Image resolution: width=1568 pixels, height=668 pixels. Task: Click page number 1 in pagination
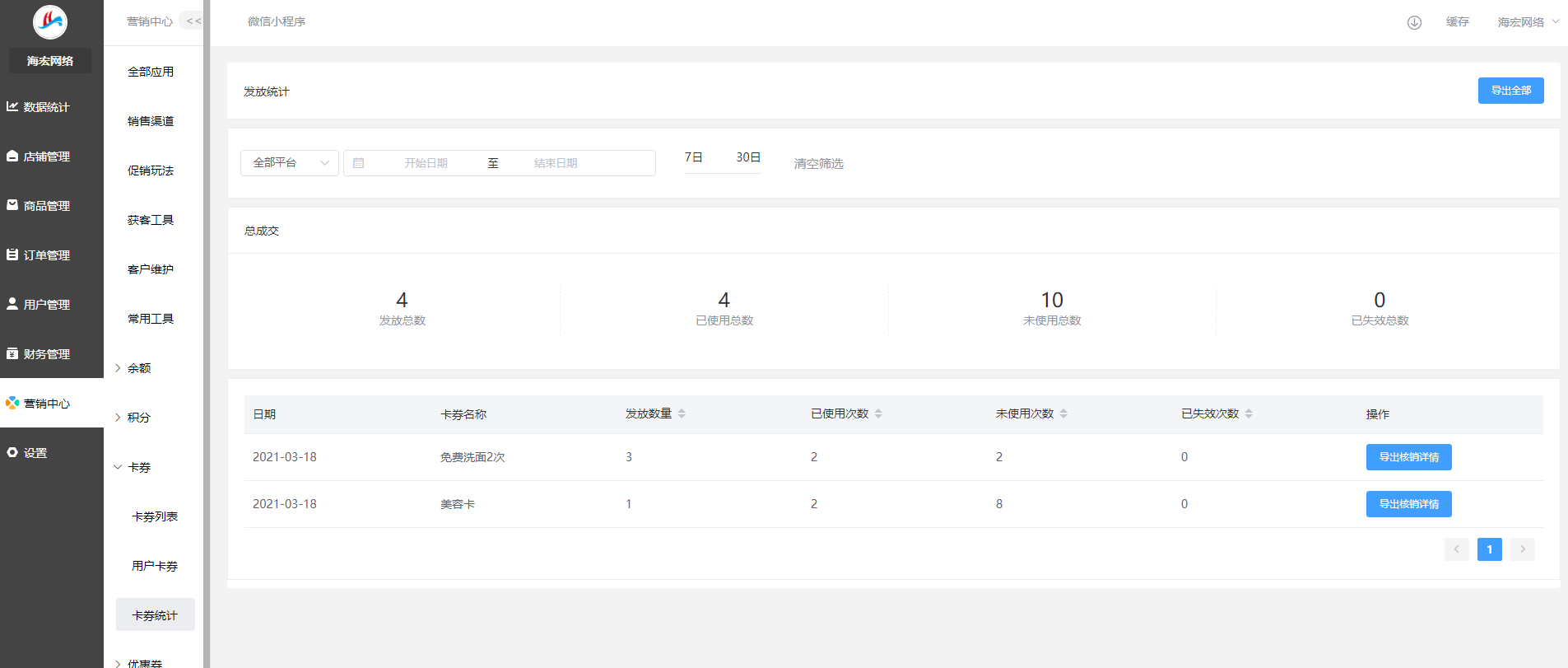(1490, 549)
